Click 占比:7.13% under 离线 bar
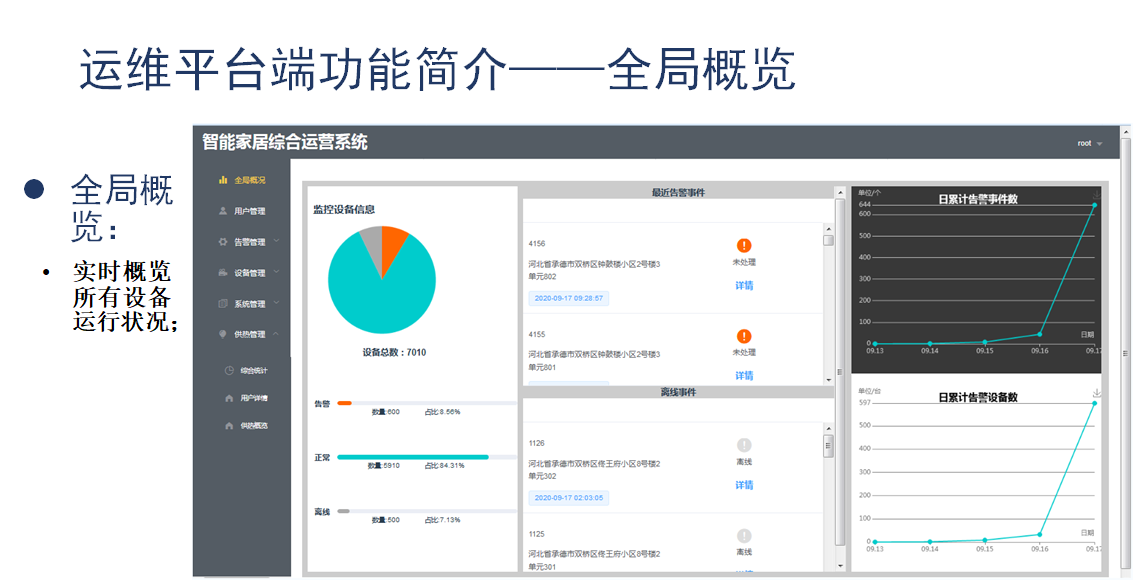1144x580 pixels. 442,520
